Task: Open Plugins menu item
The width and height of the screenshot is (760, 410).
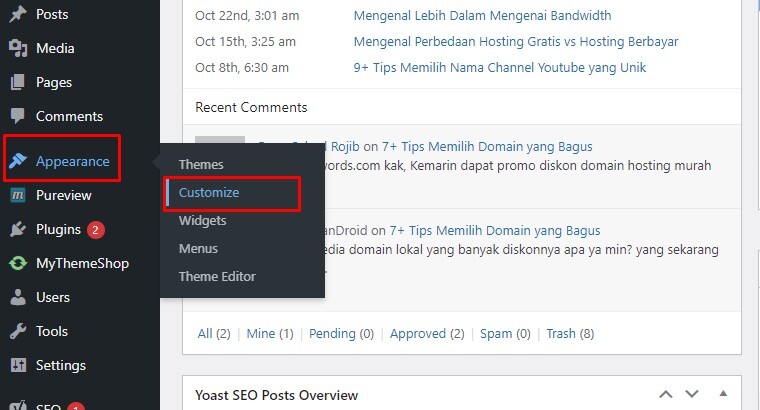Action: (x=58, y=229)
